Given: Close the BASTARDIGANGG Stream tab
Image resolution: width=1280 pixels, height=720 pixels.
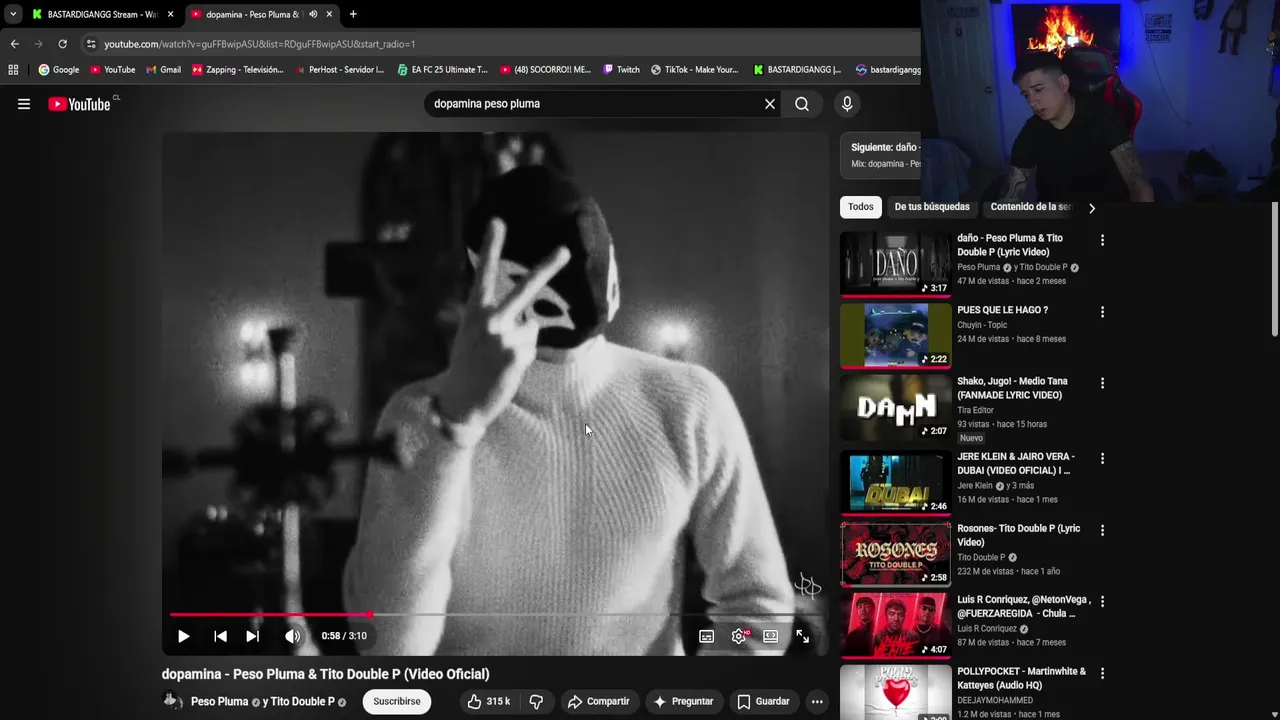Looking at the screenshot, I should 171,14.
